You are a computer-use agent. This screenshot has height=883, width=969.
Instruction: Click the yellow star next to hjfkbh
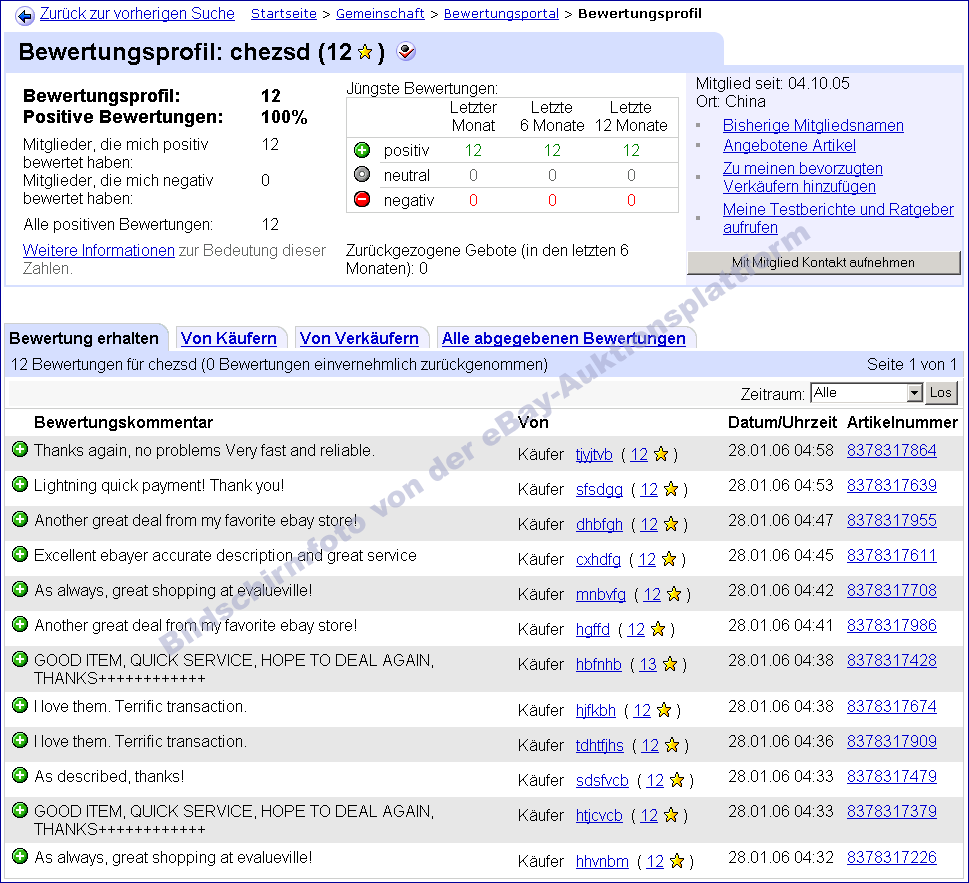coord(664,711)
